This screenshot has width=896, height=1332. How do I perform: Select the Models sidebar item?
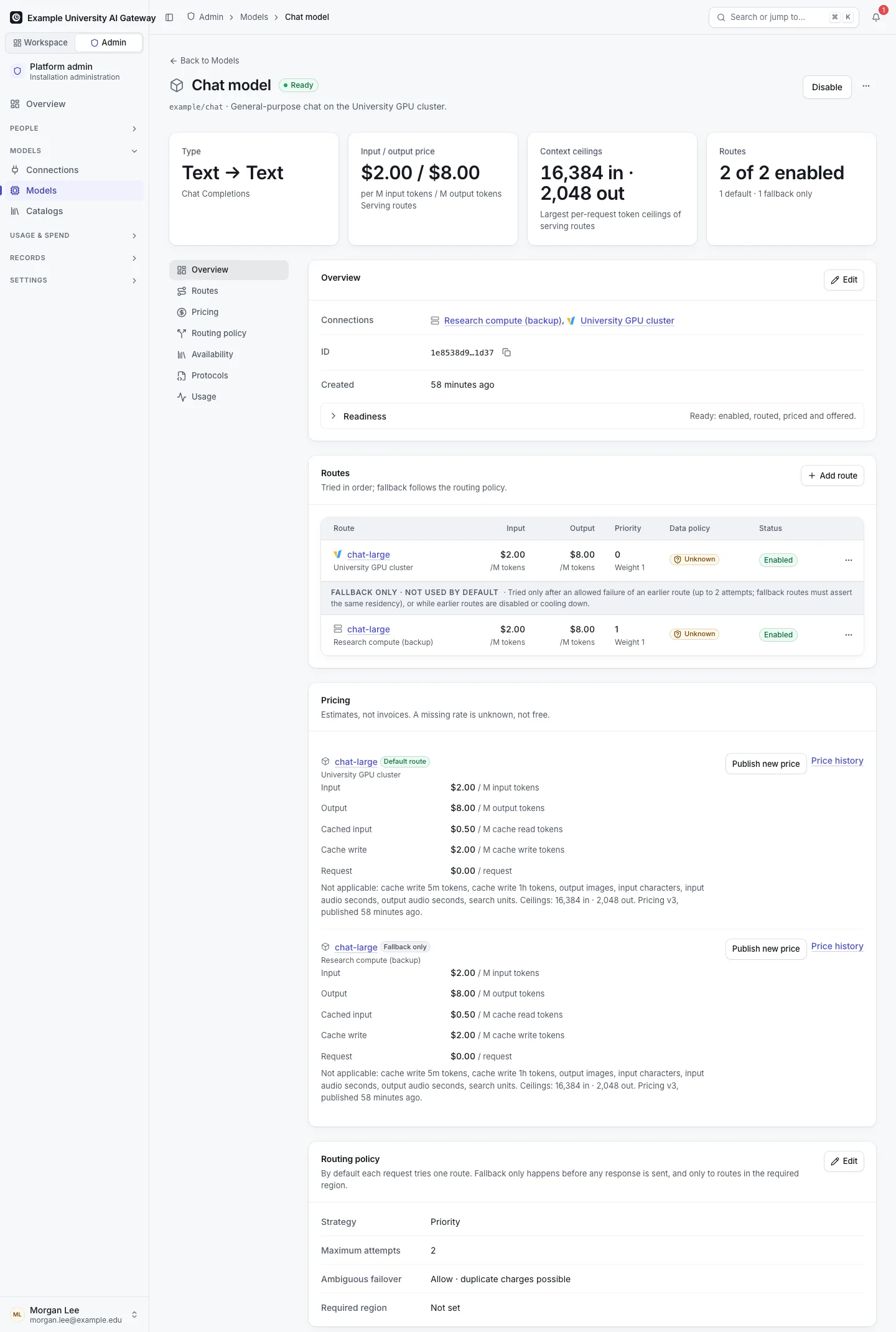click(74, 190)
